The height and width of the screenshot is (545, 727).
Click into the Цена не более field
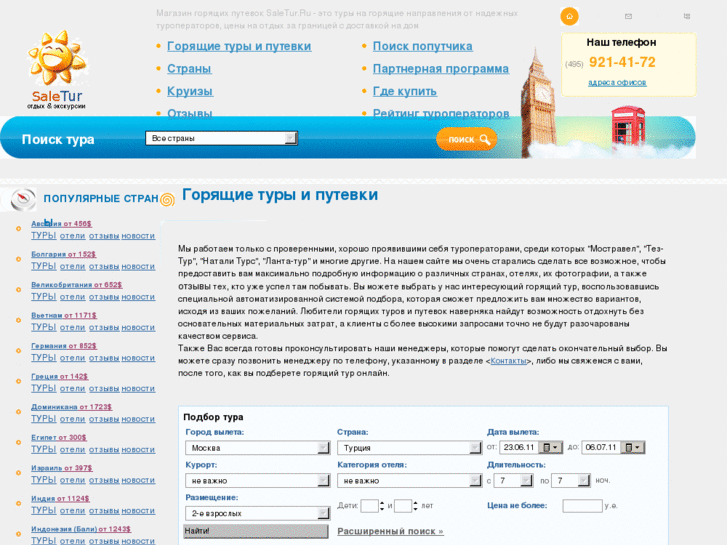point(582,506)
